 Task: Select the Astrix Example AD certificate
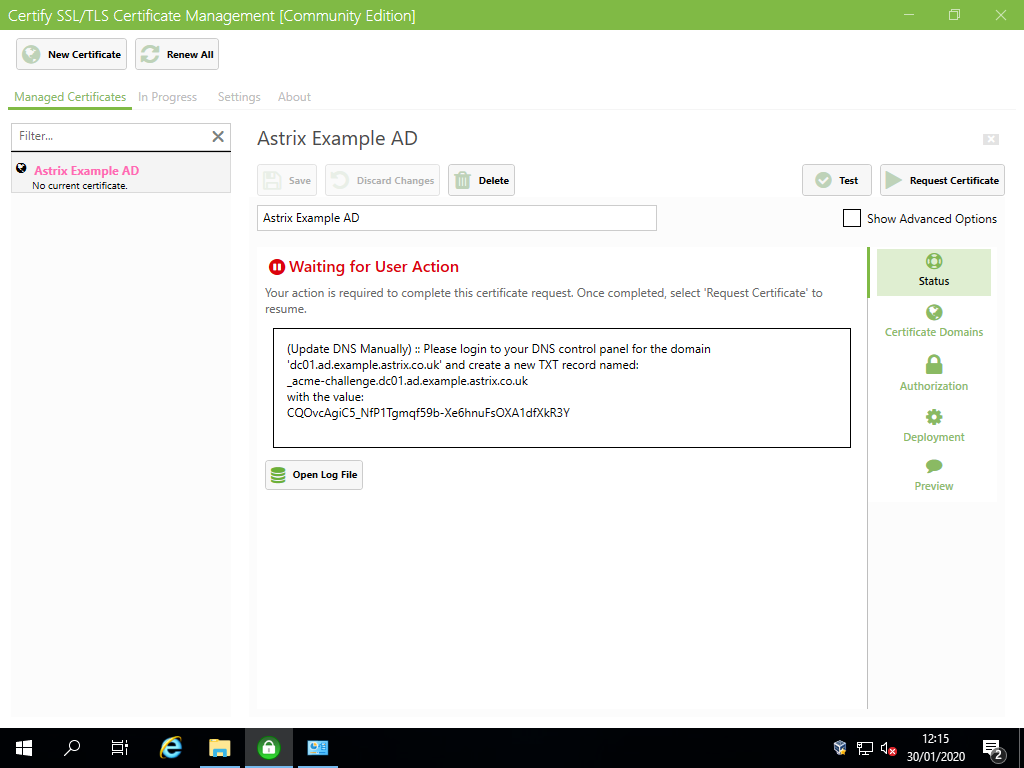[88, 170]
